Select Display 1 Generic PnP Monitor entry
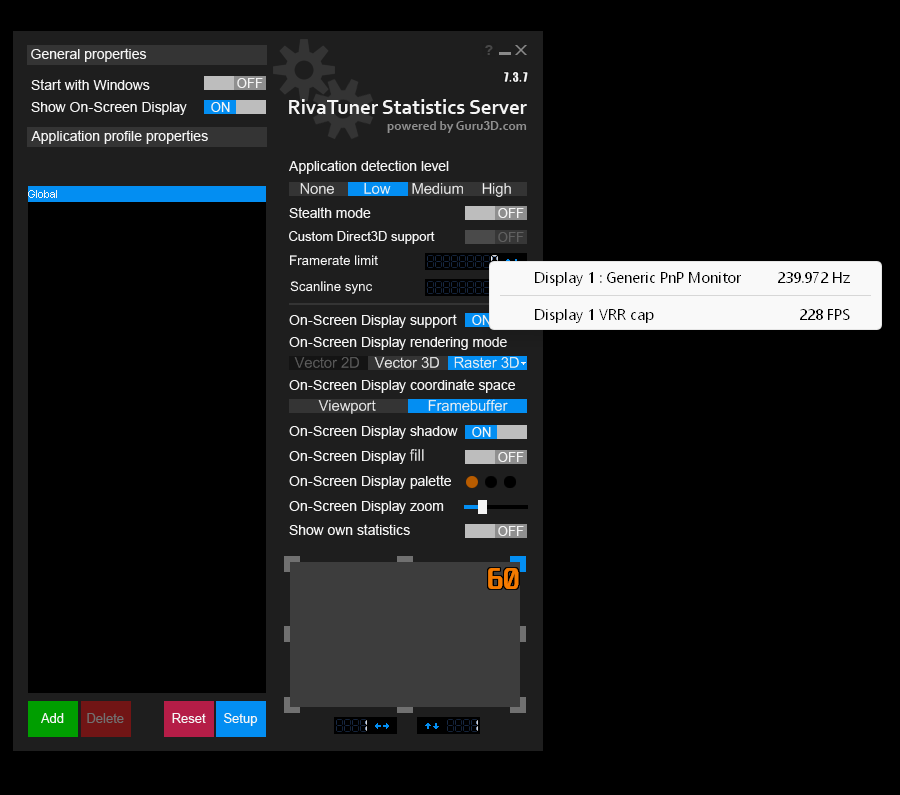 point(685,278)
